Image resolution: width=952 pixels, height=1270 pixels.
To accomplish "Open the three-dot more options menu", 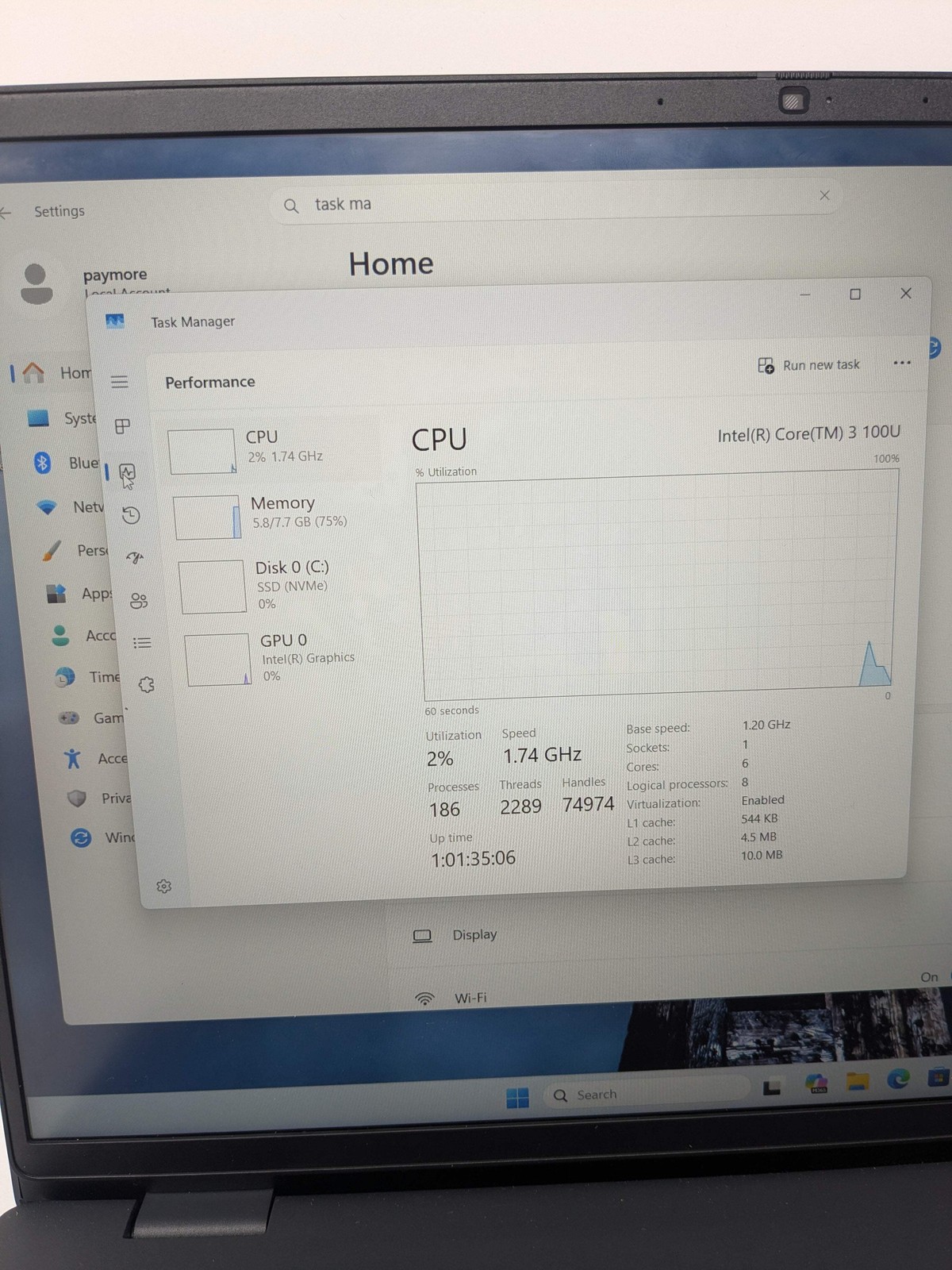I will click(902, 363).
